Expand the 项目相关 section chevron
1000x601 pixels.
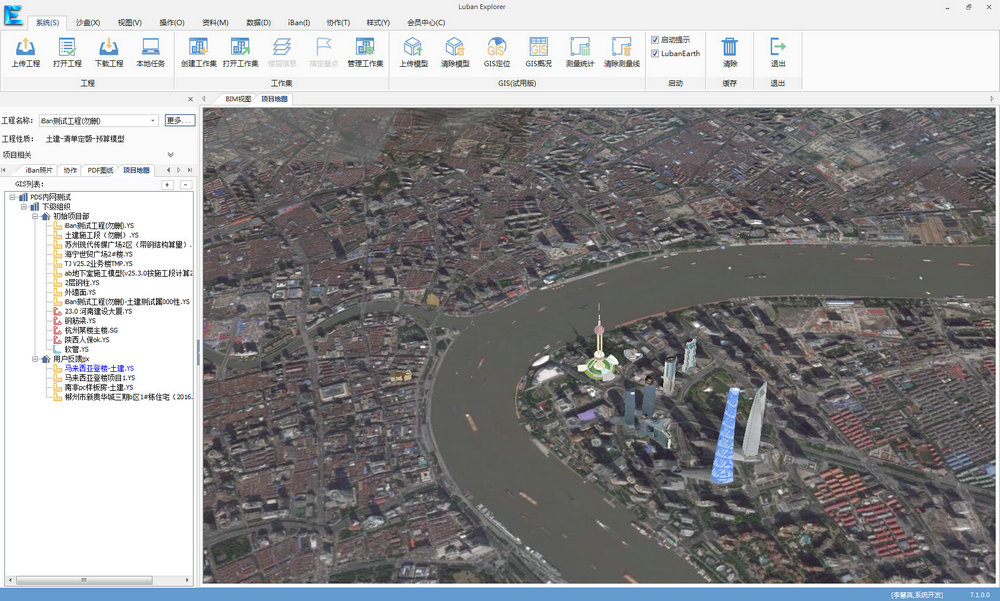tap(170, 155)
